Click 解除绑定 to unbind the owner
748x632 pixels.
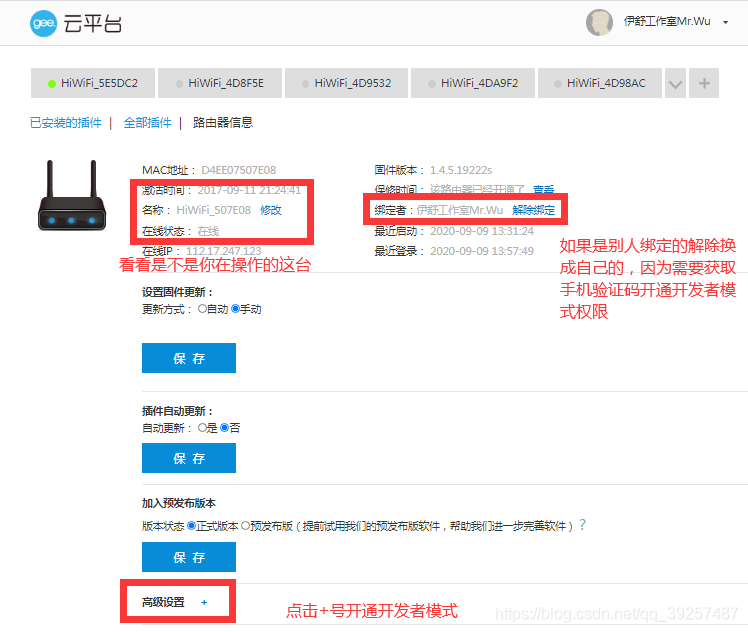(534, 210)
